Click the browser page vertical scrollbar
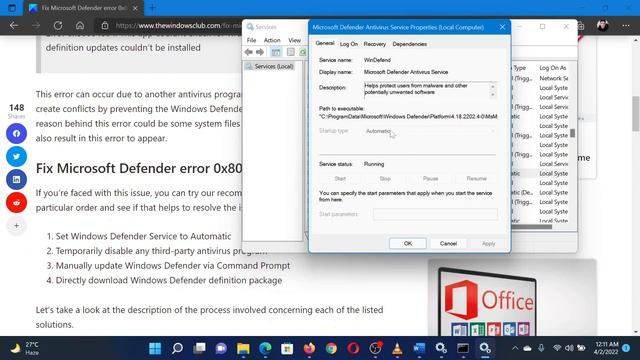This screenshot has width=640, height=360. pyautogui.click(x=636, y=114)
